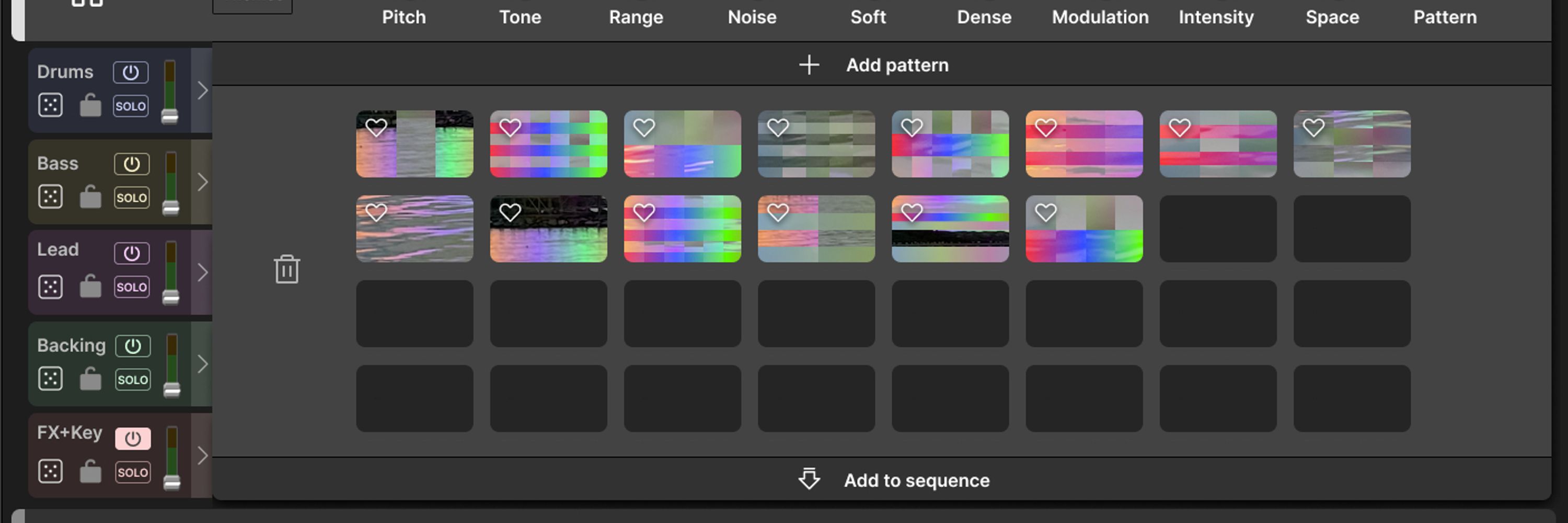Toggle power on the Lead track
1568x523 pixels.
132,253
